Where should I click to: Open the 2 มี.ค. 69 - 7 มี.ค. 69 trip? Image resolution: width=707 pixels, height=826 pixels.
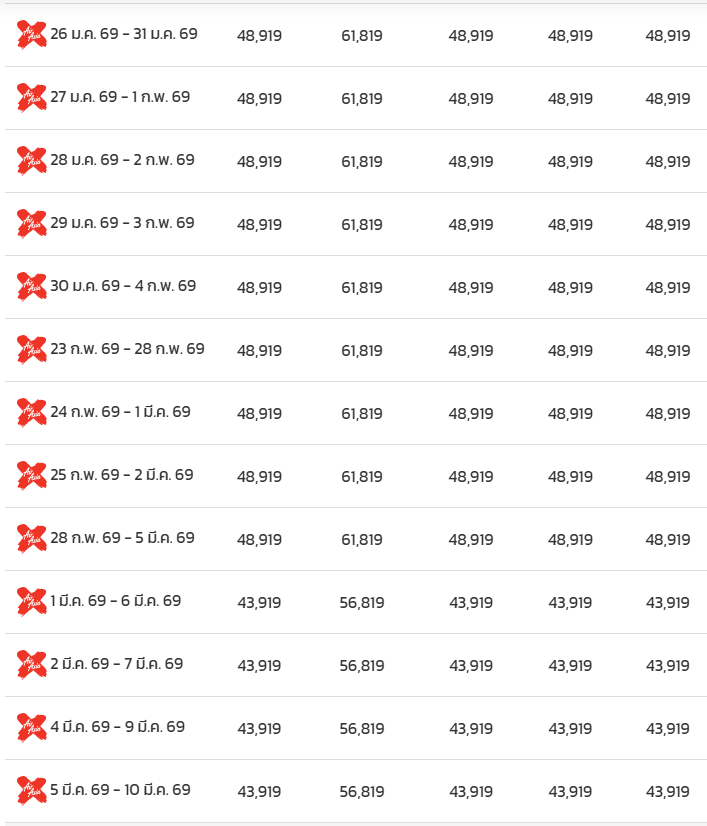(117, 664)
